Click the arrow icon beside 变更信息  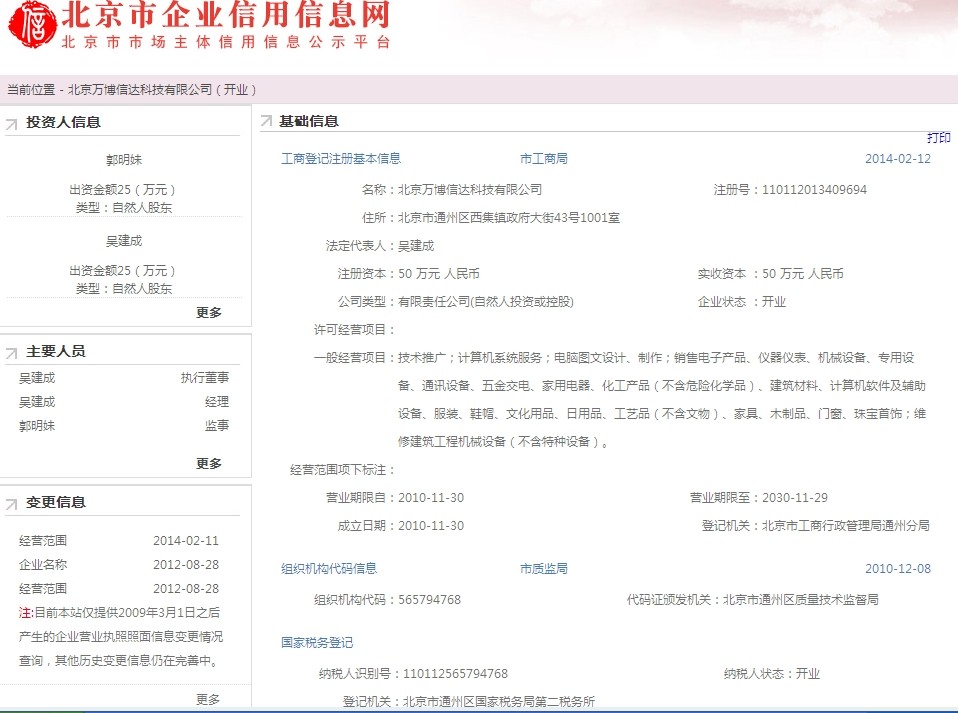point(12,504)
